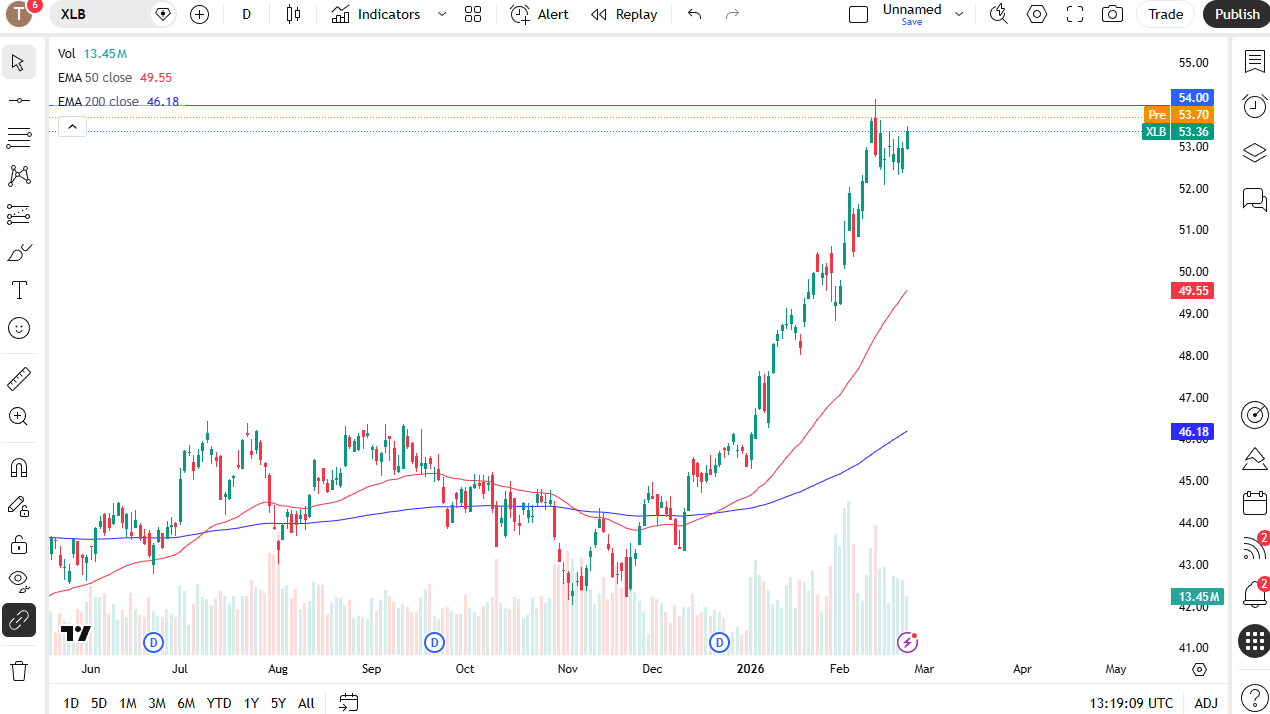
Task: Select the 5D time range
Action: [99, 703]
